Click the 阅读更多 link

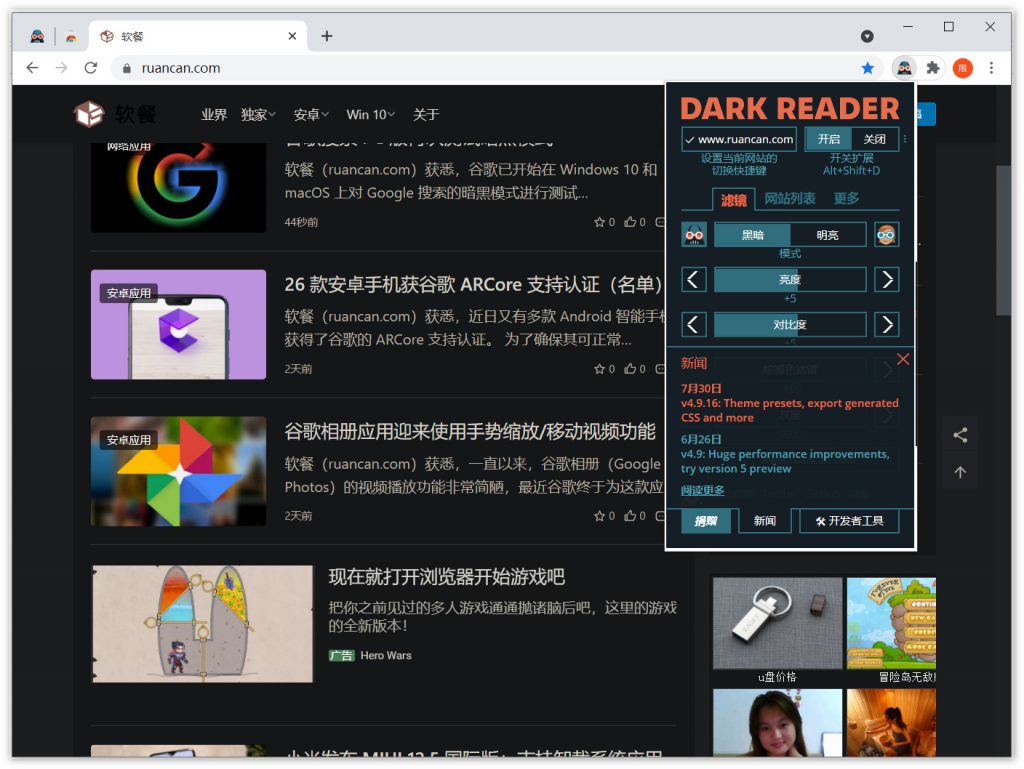[703, 490]
